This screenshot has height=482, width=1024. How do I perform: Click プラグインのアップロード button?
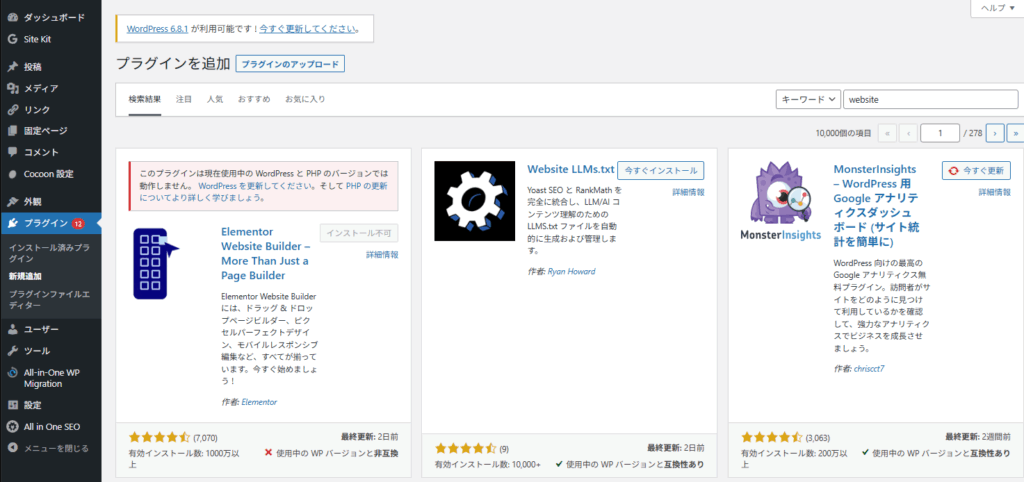[290, 64]
